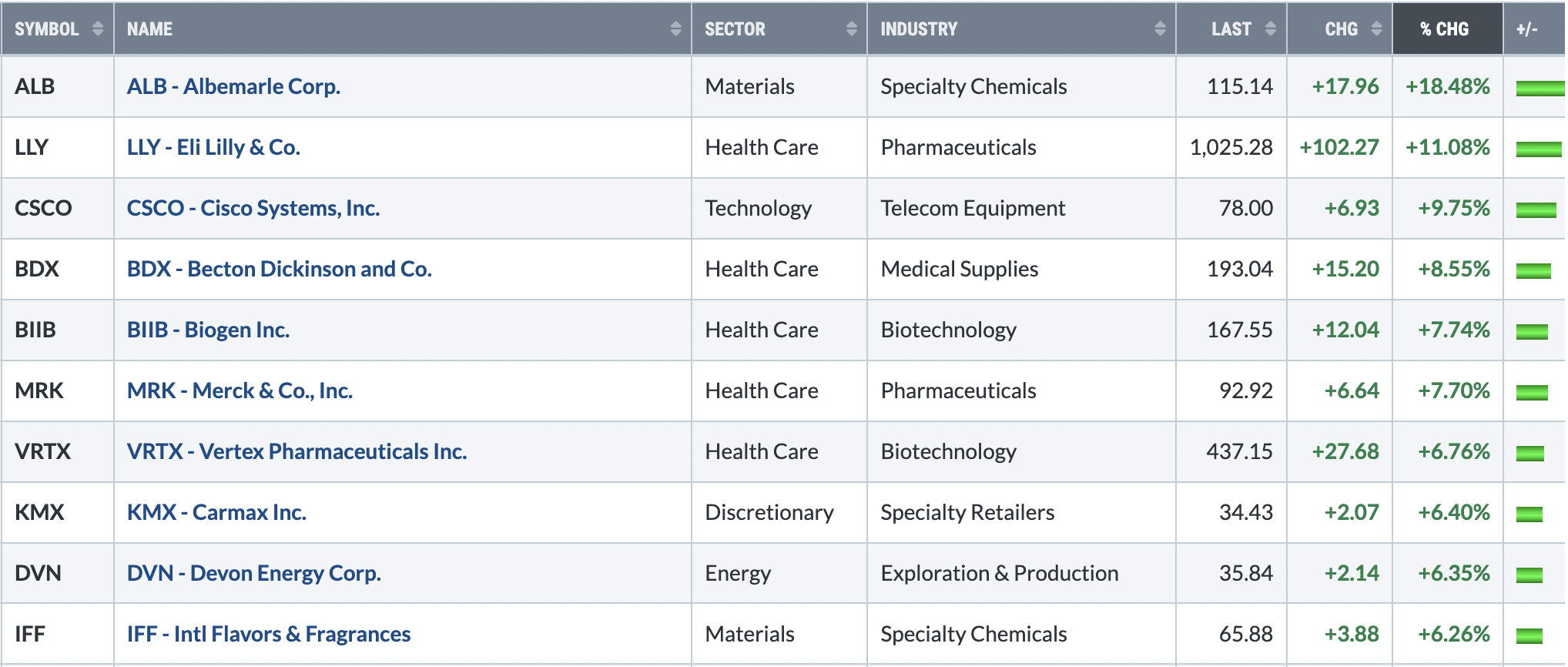Sort by LAST price arrows
1568x667 pixels.
[1271, 28]
